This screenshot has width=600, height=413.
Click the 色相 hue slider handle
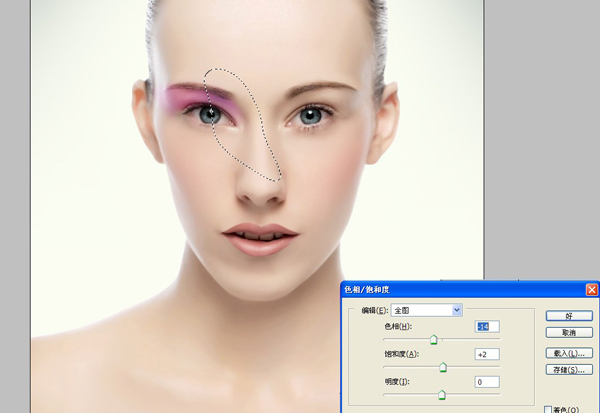click(x=434, y=340)
